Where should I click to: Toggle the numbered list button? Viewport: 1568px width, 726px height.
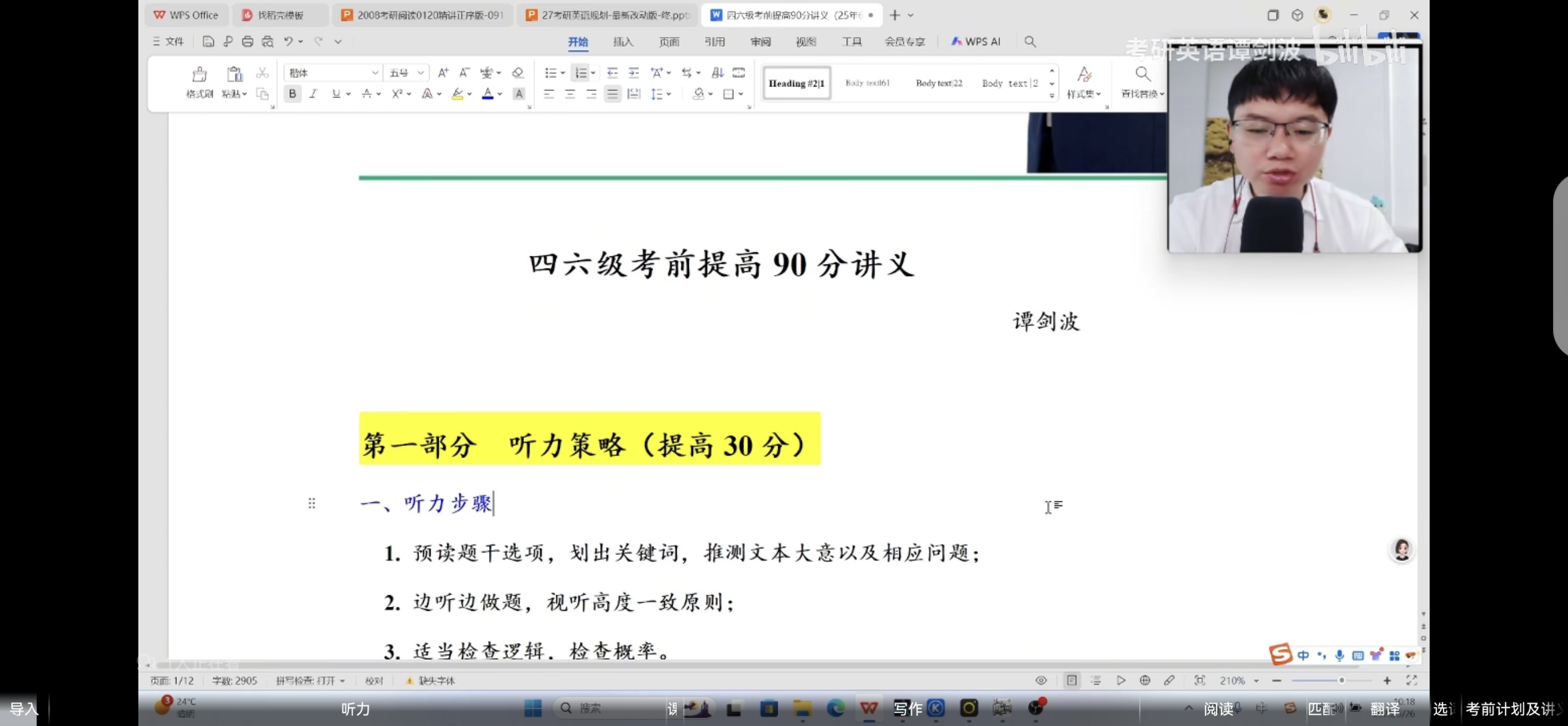click(581, 73)
